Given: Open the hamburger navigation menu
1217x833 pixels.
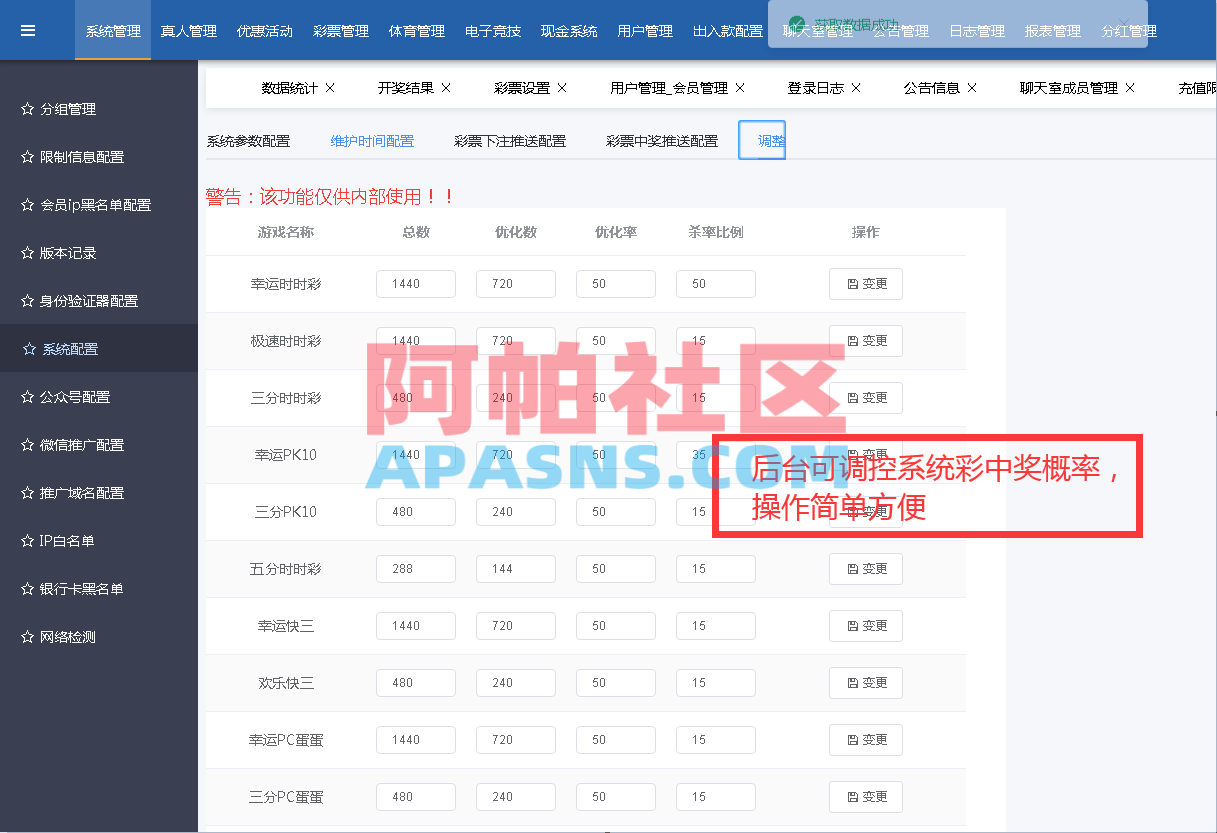Looking at the screenshot, I should tap(27, 28).
